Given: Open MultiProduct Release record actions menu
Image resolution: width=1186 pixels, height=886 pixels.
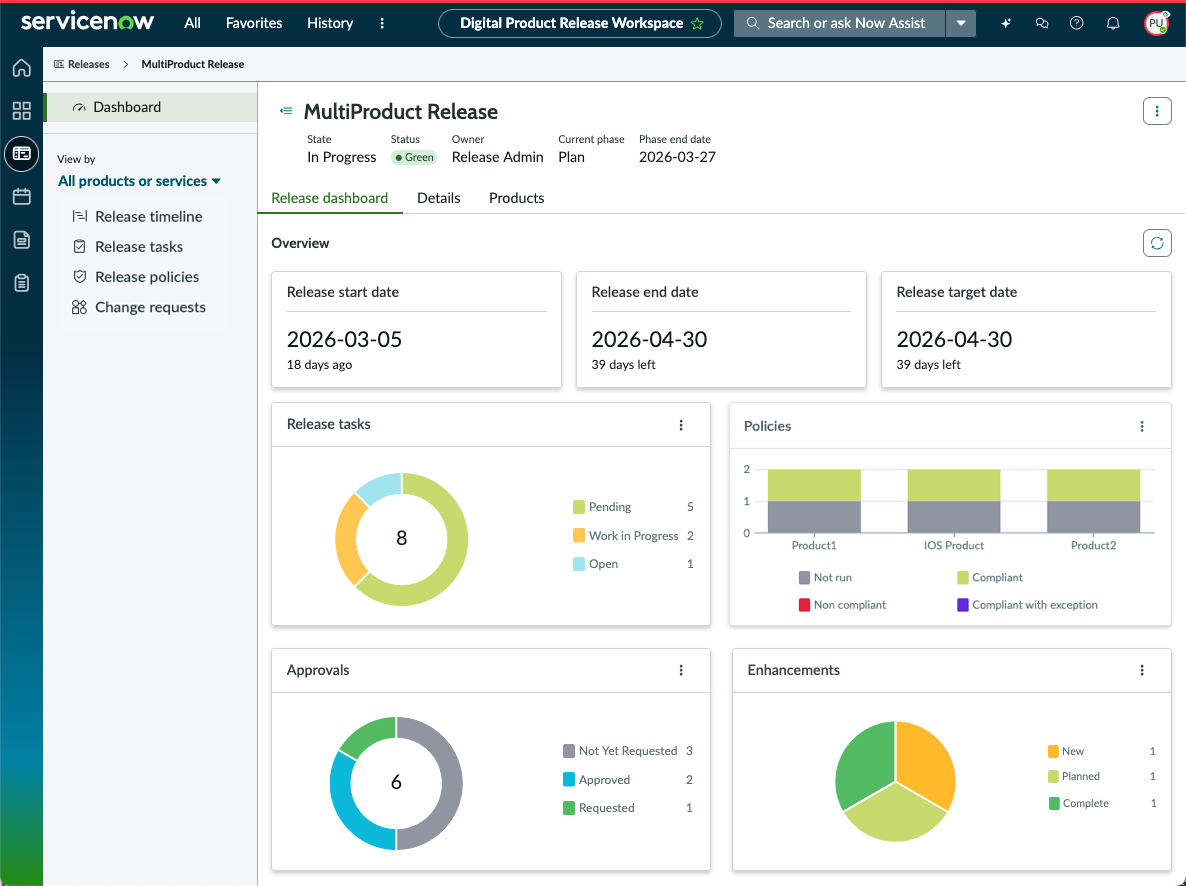Looking at the screenshot, I should click(1157, 111).
